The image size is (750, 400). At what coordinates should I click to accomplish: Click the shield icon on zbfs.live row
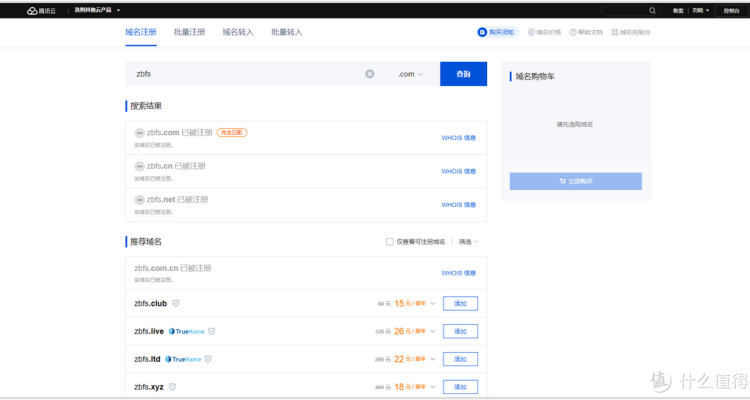211,331
